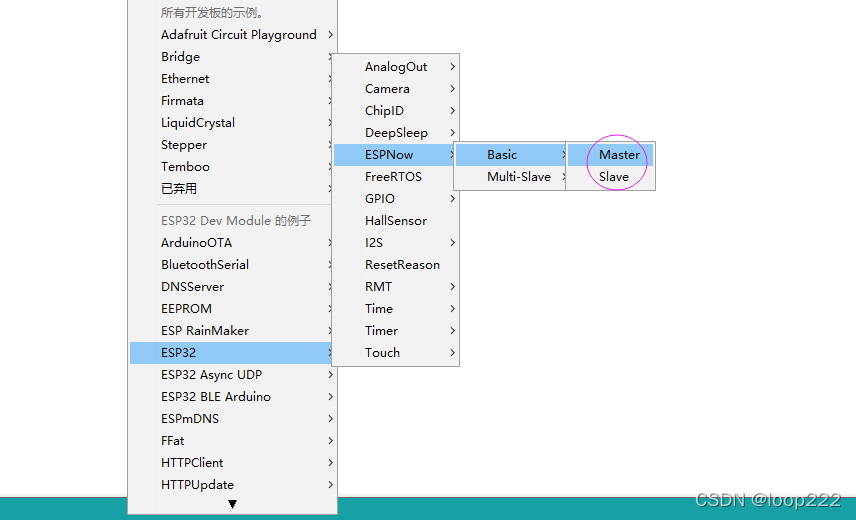Select the highlighted ESPNow entry
This screenshot has width=856, height=520.
pyautogui.click(x=394, y=155)
